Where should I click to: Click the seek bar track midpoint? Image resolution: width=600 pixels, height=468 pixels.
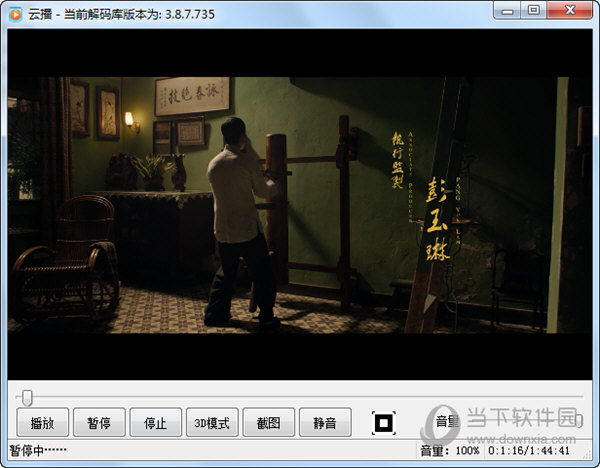(300, 397)
